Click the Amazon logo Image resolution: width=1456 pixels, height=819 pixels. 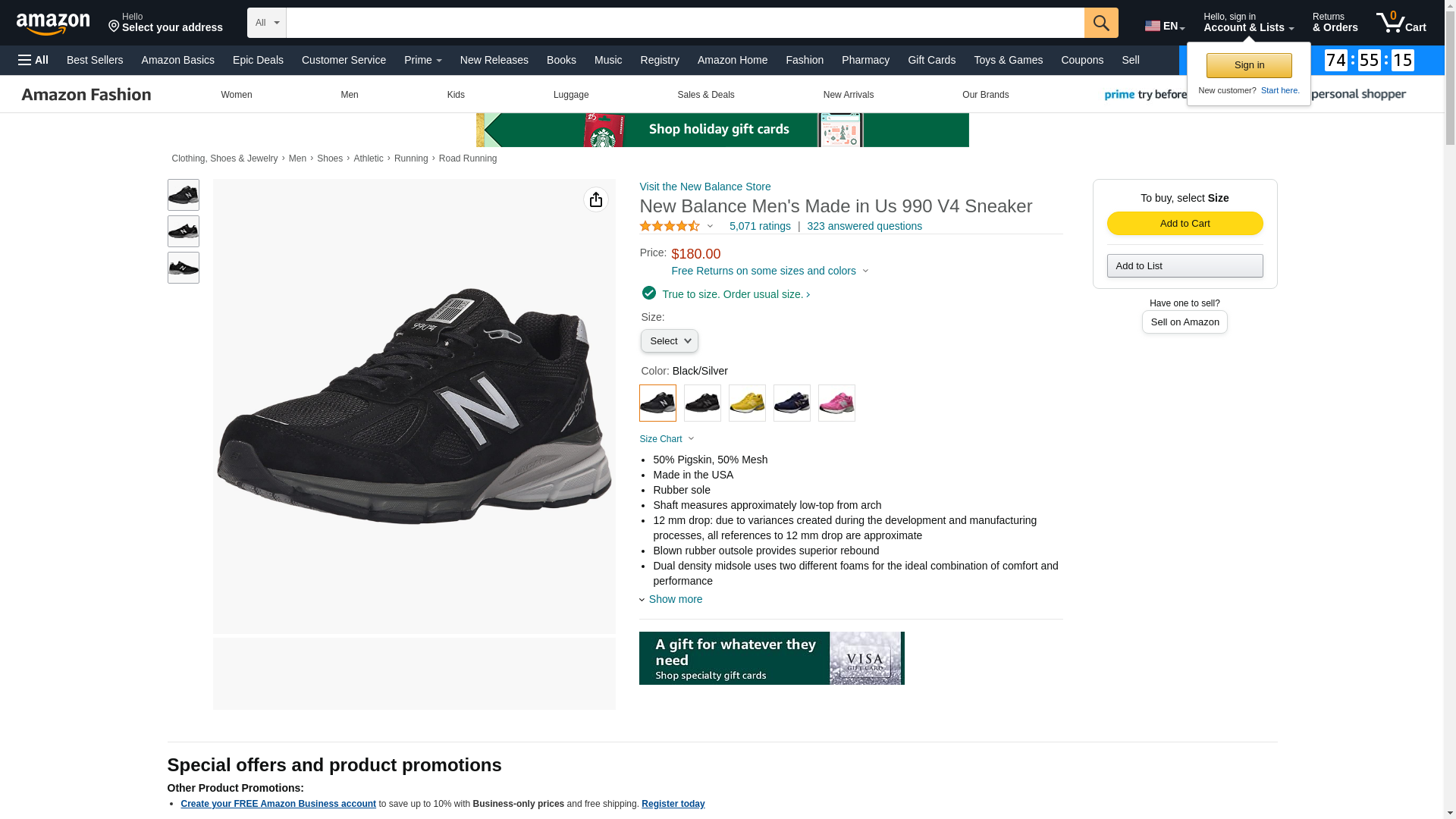pos(53,24)
